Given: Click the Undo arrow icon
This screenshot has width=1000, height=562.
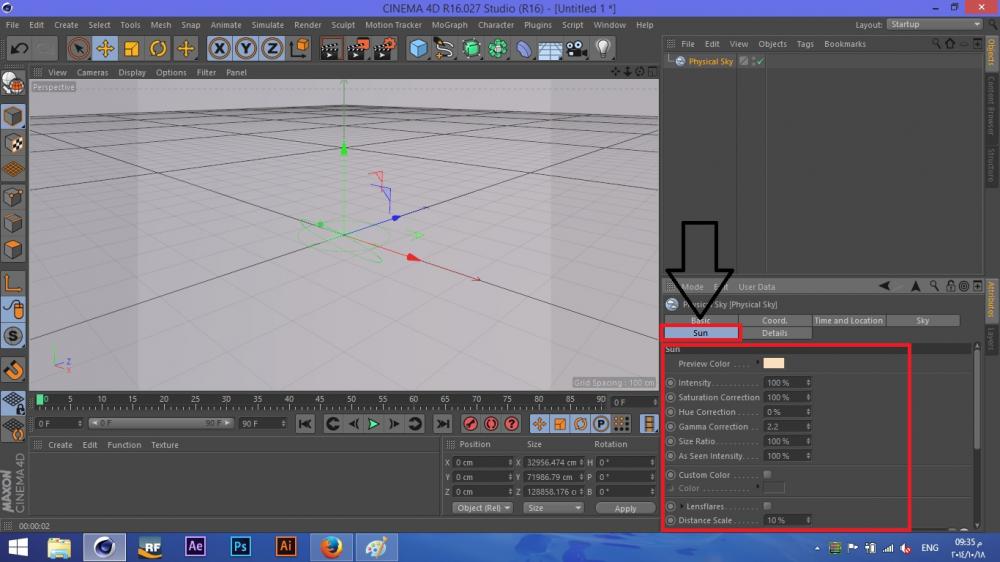Looking at the screenshot, I should [x=18, y=48].
